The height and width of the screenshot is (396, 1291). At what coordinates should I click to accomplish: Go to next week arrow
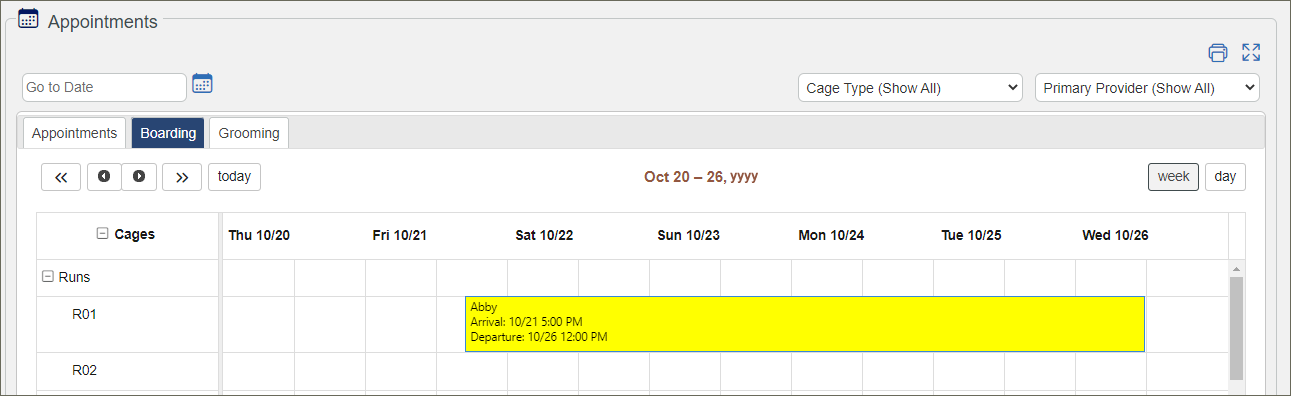[x=139, y=177]
